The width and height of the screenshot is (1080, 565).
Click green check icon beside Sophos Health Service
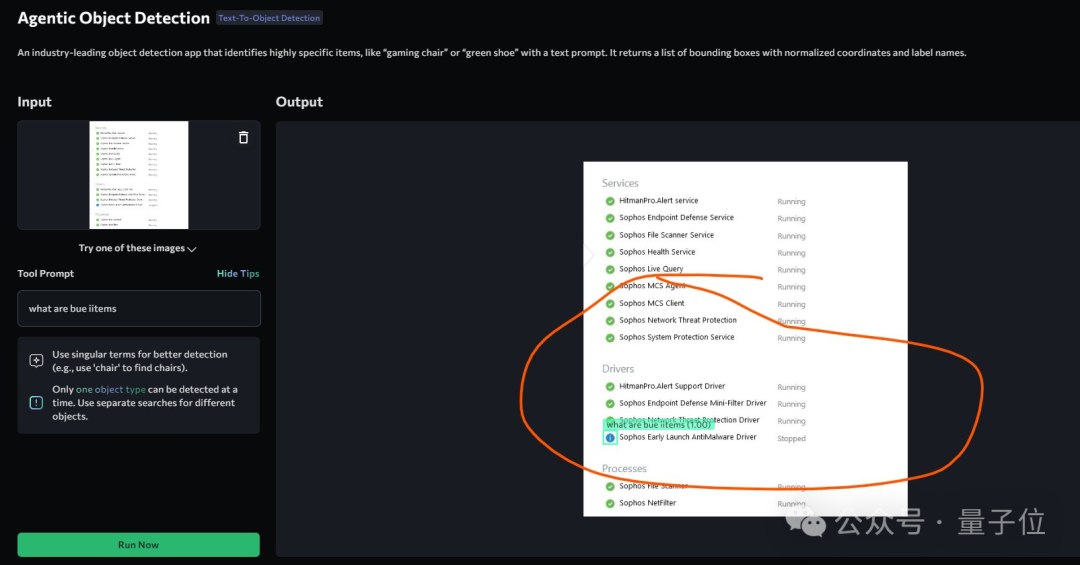pos(610,252)
